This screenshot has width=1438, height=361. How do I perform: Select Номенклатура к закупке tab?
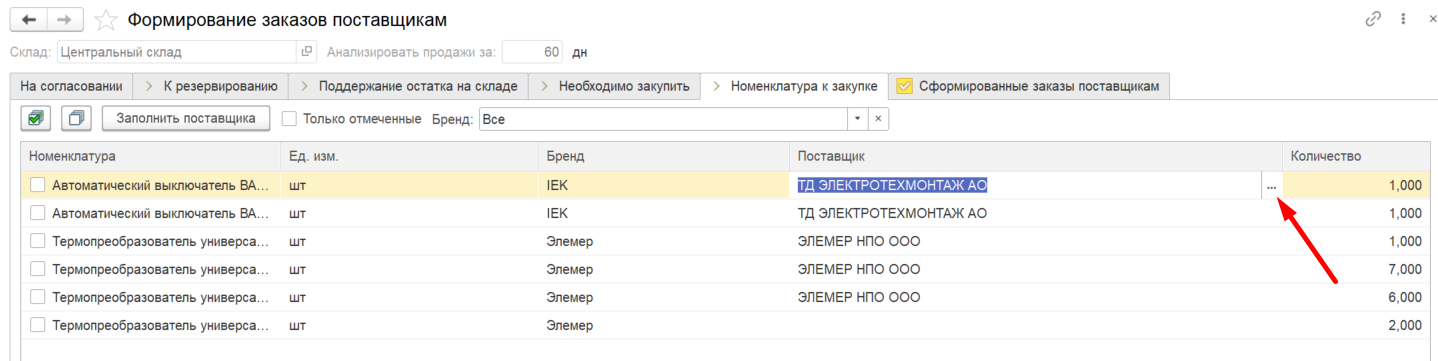[794, 86]
